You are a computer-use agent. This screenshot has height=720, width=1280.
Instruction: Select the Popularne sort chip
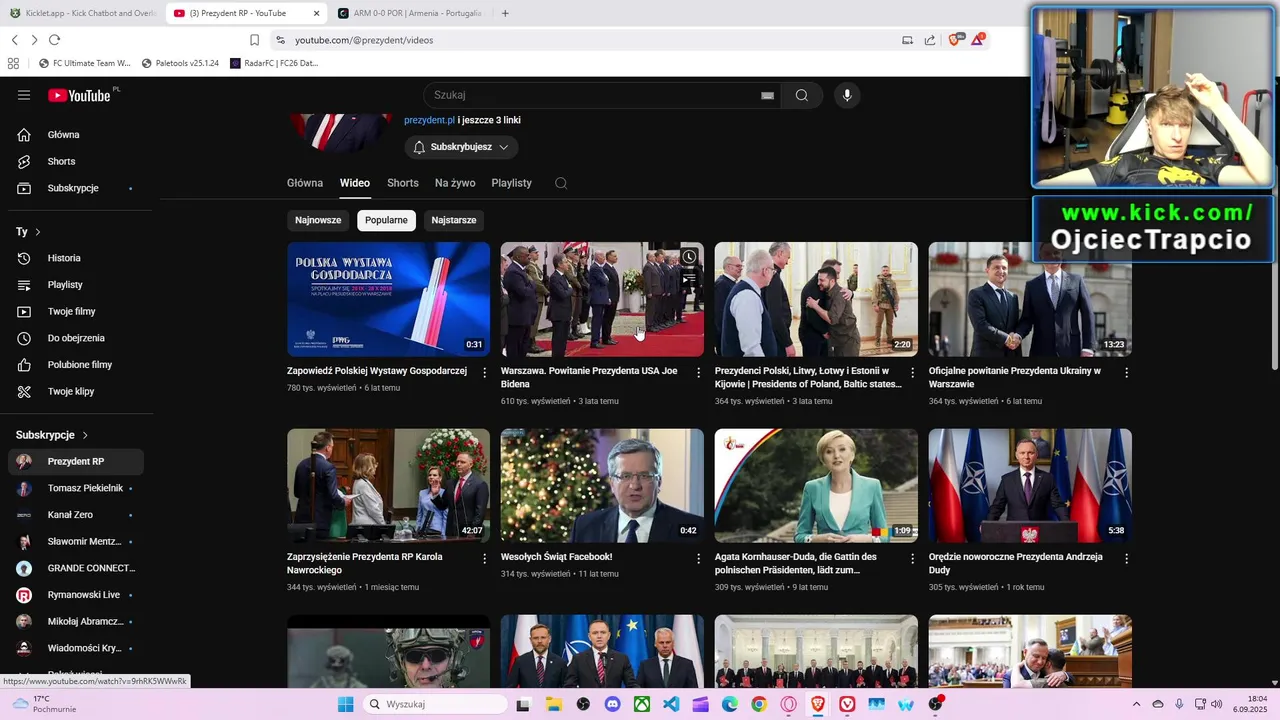[386, 220]
